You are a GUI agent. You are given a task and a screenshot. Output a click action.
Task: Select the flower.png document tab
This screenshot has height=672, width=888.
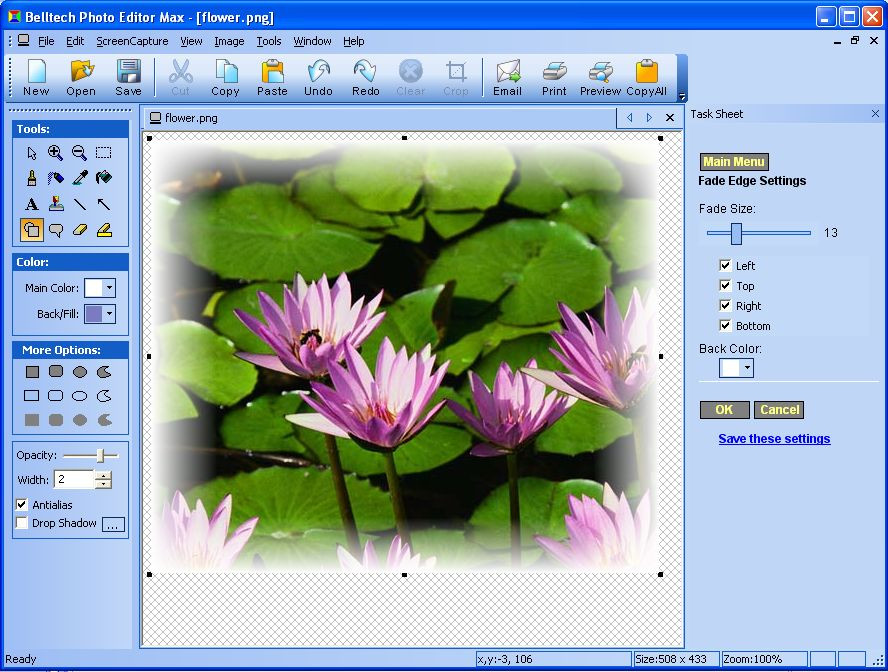184,118
